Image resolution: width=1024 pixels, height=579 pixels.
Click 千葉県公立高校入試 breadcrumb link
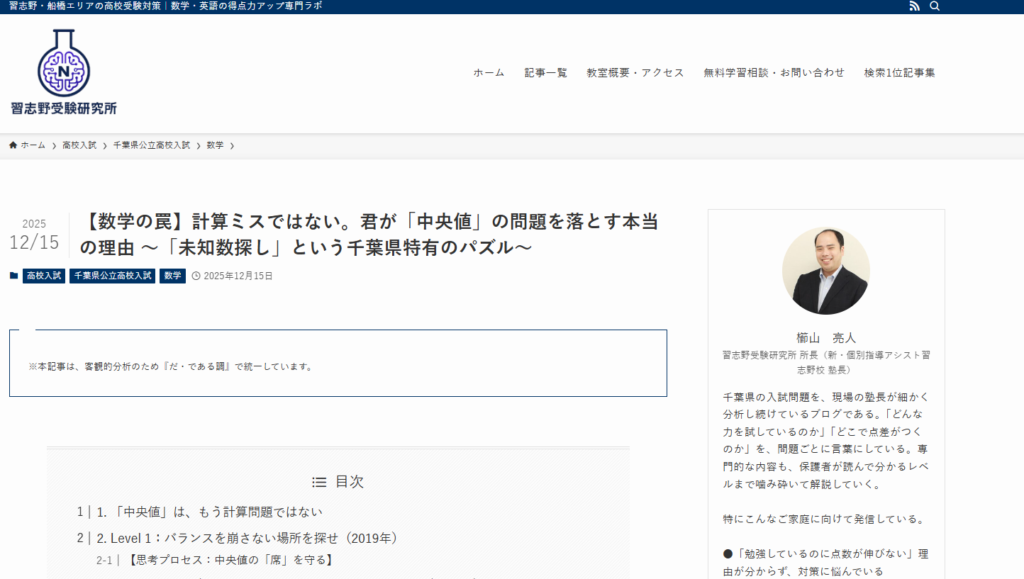click(x=151, y=145)
